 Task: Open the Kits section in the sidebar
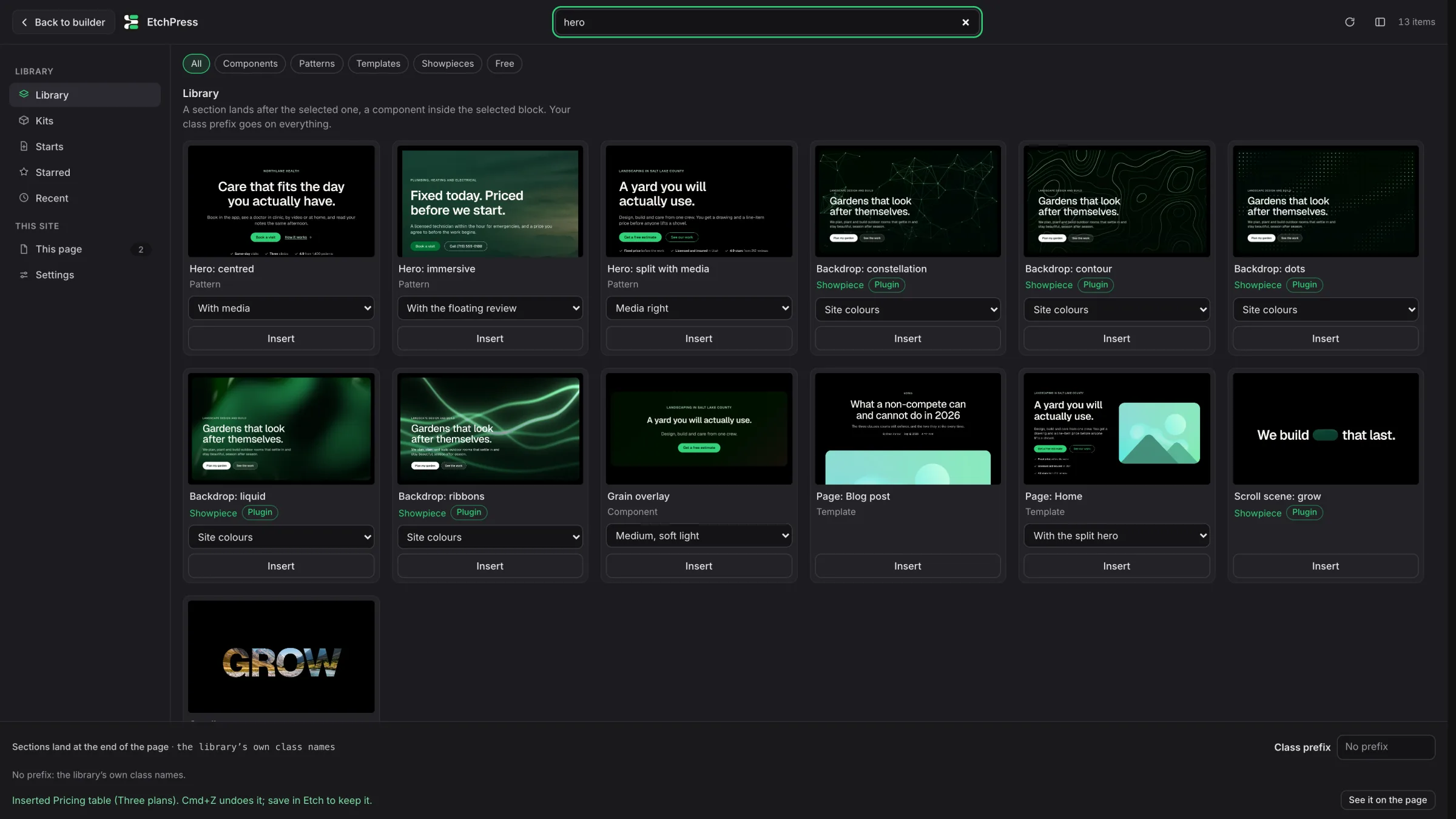pos(85,121)
